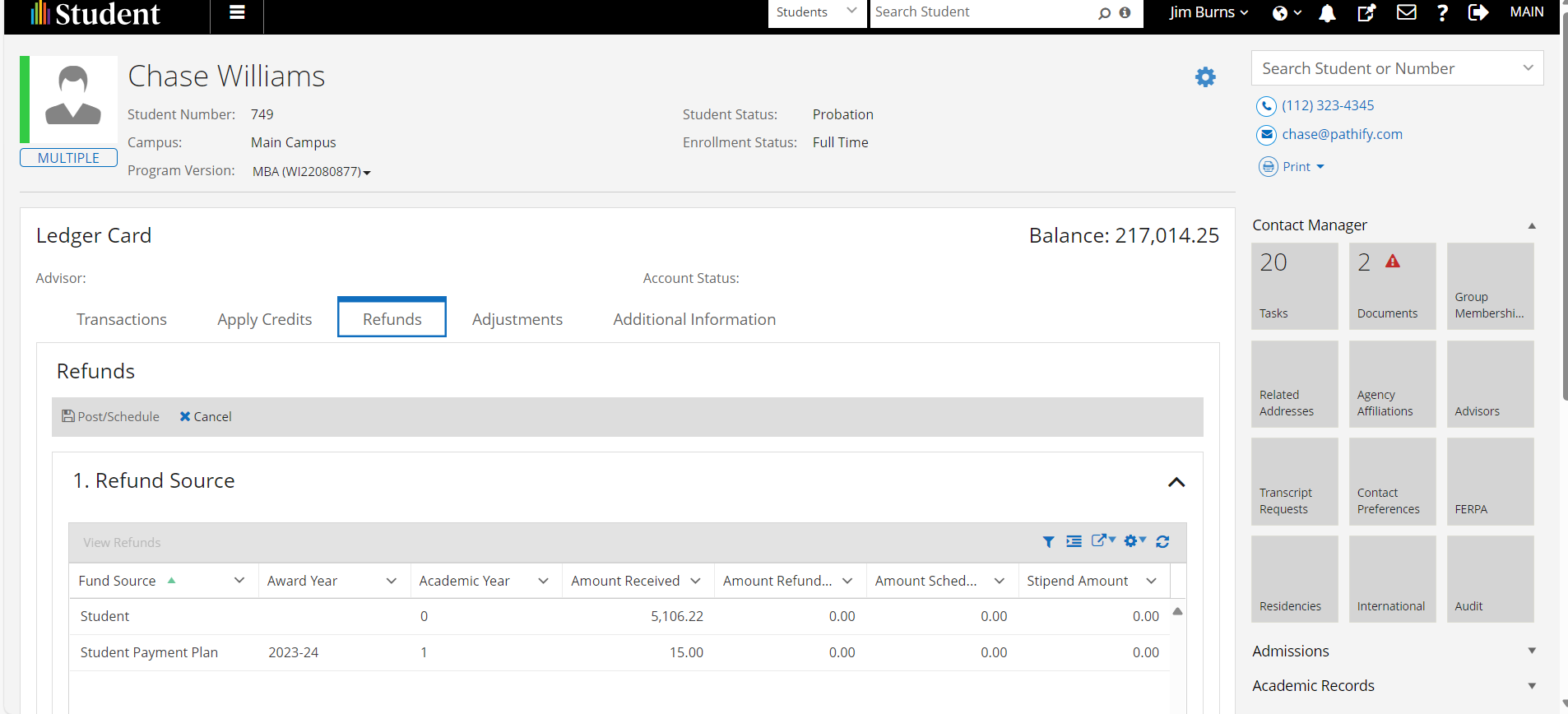
Task: Open Amount Scheduled column menu
Action: (x=1000, y=581)
